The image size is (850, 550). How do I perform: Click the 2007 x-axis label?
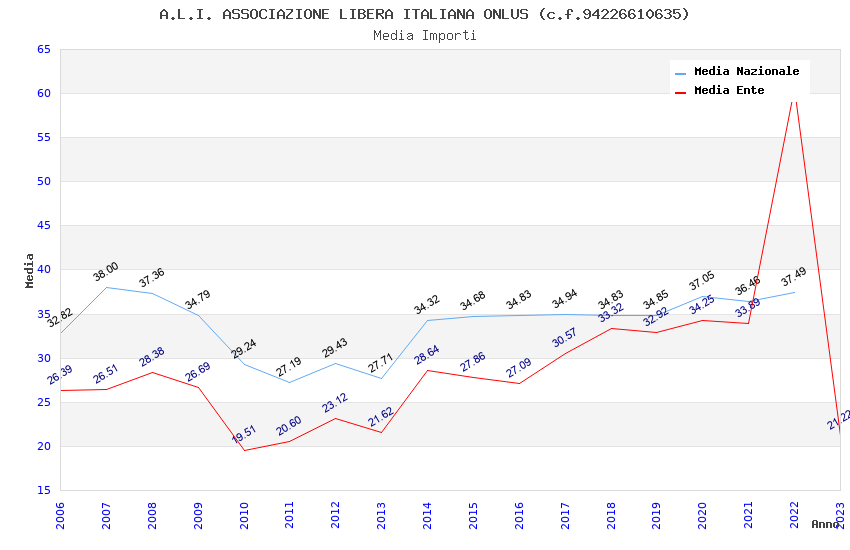pyautogui.click(x=106, y=515)
